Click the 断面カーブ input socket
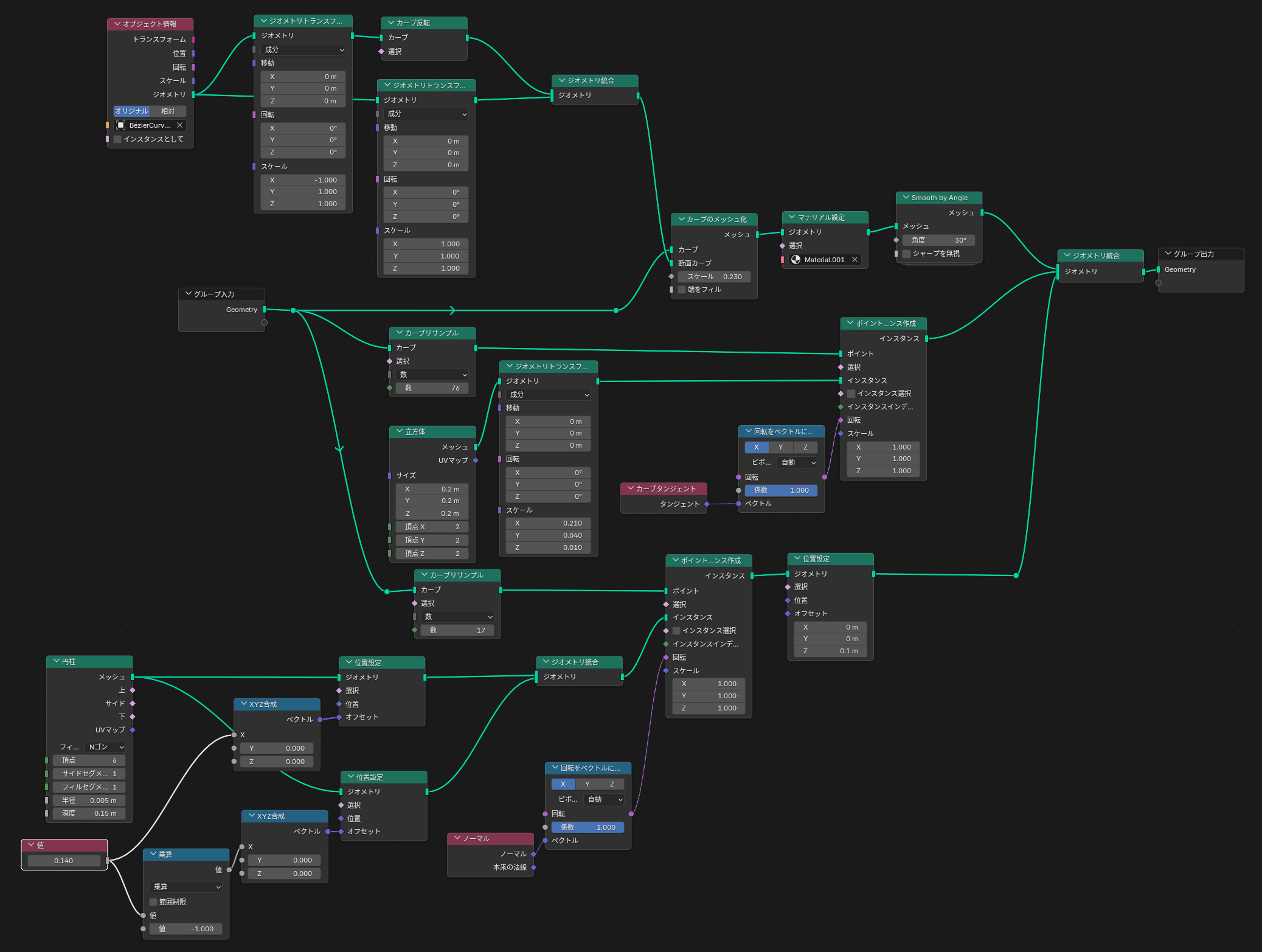The height and width of the screenshot is (952, 1262). pyautogui.click(x=671, y=263)
